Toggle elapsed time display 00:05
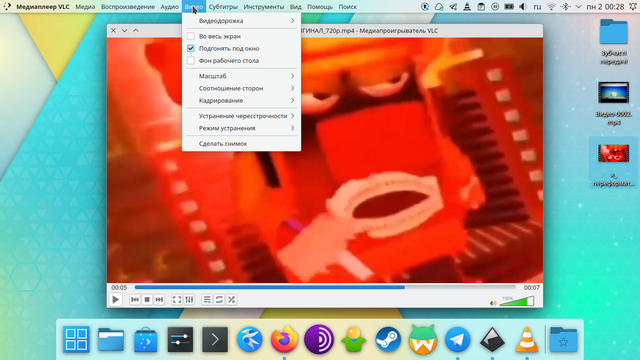The image size is (640, 360). (119, 287)
